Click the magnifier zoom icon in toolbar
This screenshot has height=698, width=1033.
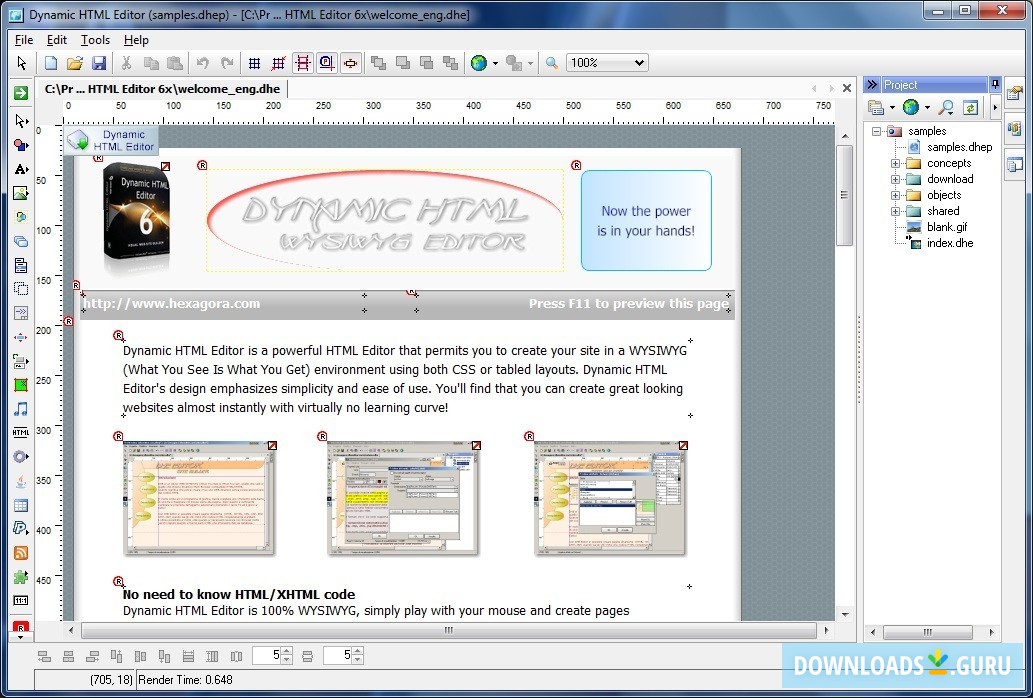pos(551,63)
